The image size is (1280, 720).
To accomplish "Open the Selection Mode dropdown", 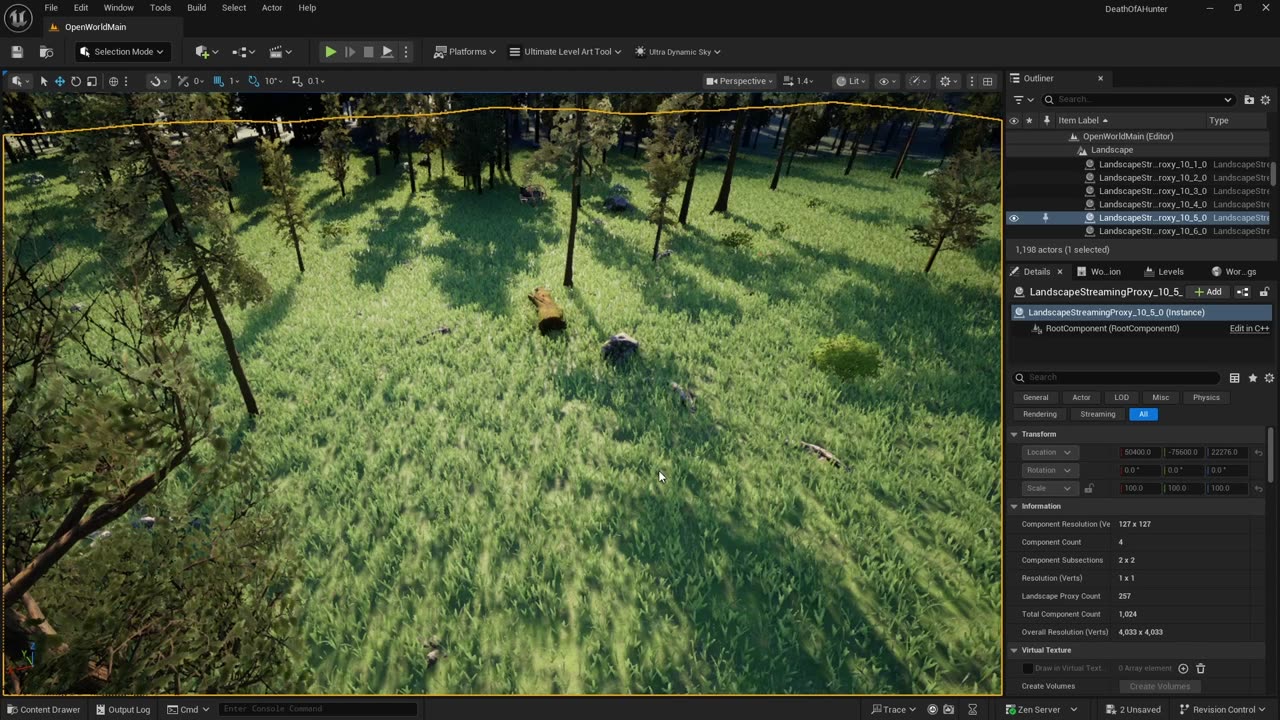I will tap(122, 52).
